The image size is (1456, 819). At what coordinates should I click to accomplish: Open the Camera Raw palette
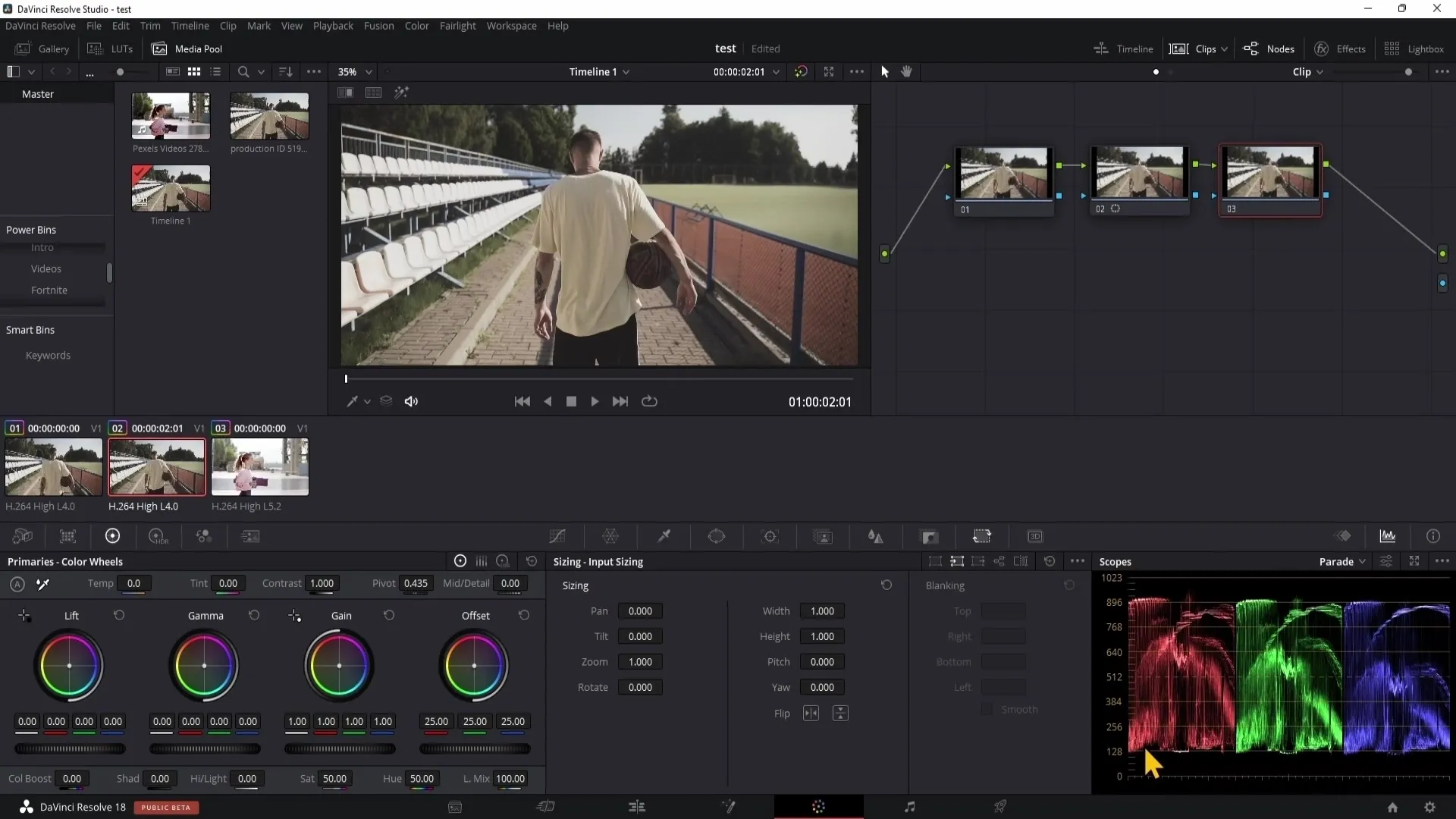[x=23, y=537]
